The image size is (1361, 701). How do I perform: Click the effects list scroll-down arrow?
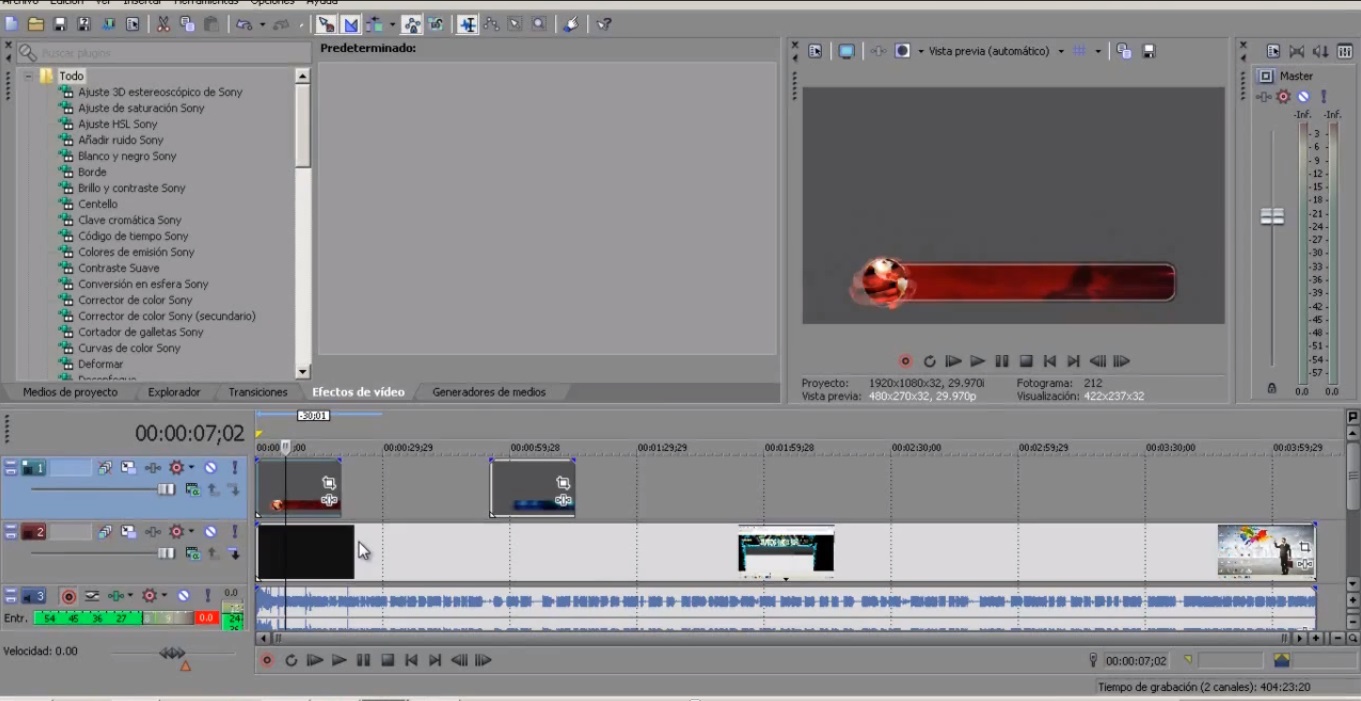pos(303,372)
